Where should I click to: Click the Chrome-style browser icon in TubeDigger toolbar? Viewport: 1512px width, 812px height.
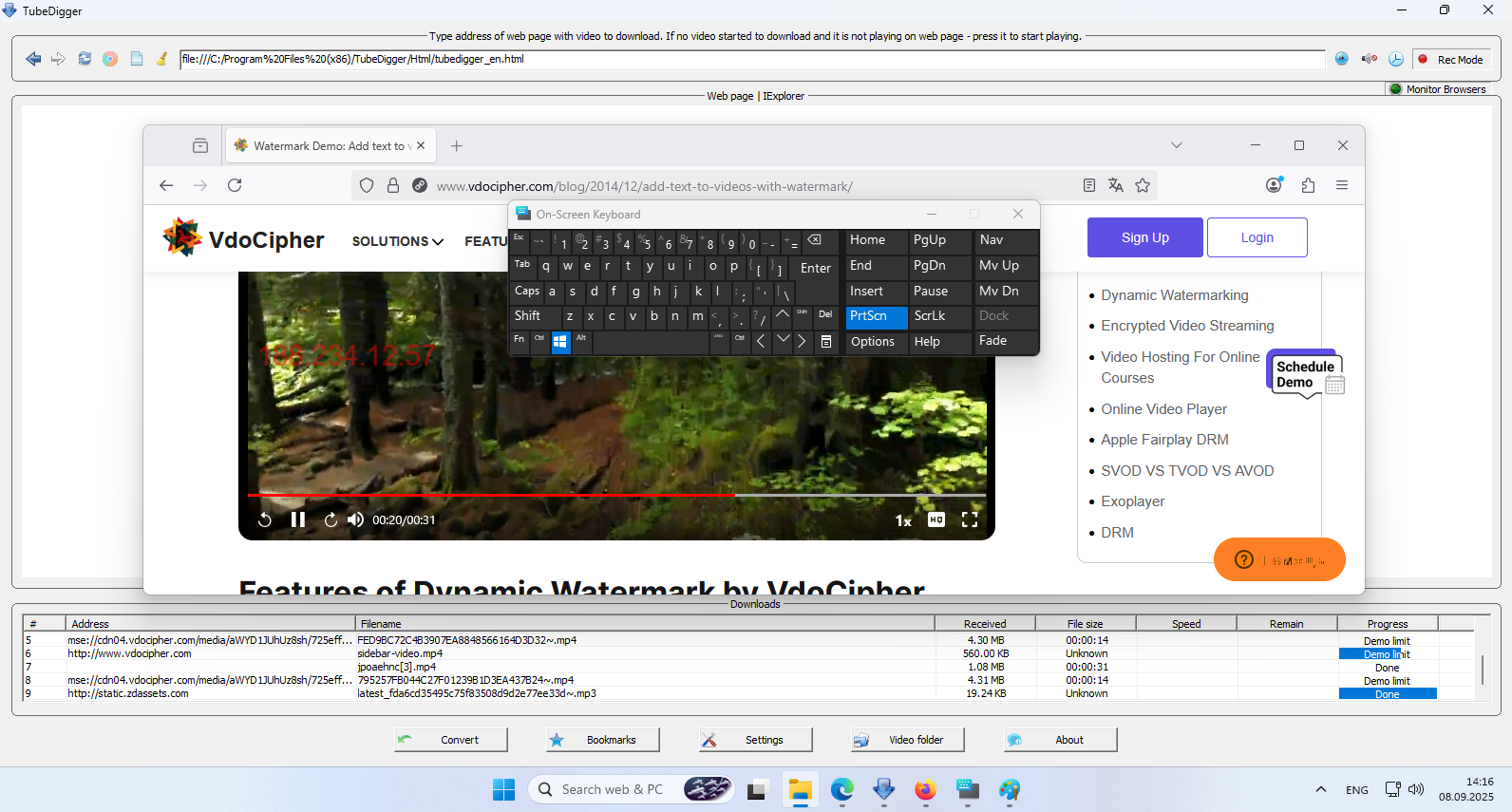110,59
